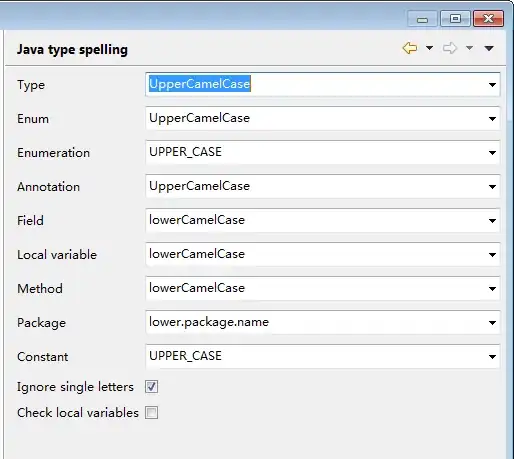Open the Enumeration UPPER_CASE dropdown
The width and height of the screenshot is (514, 459).
[492, 153]
